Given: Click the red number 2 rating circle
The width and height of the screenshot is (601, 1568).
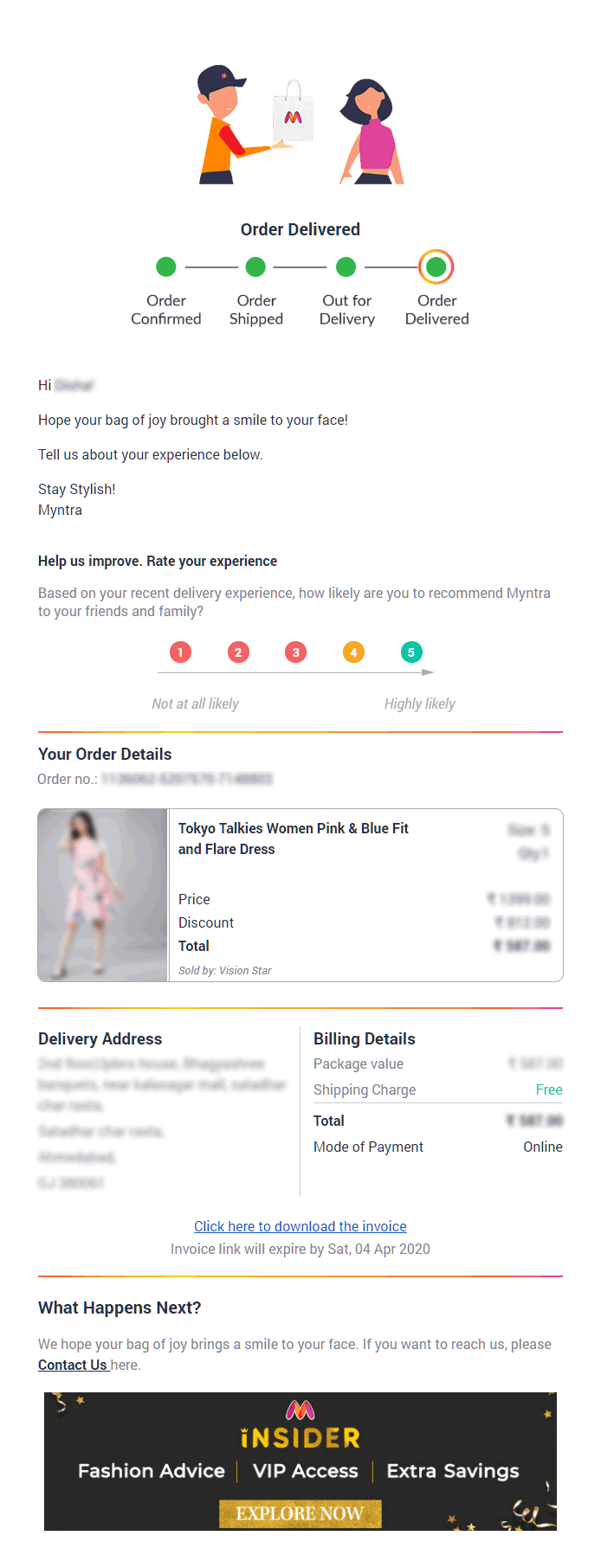Looking at the screenshot, I should (x=238, y=652).
